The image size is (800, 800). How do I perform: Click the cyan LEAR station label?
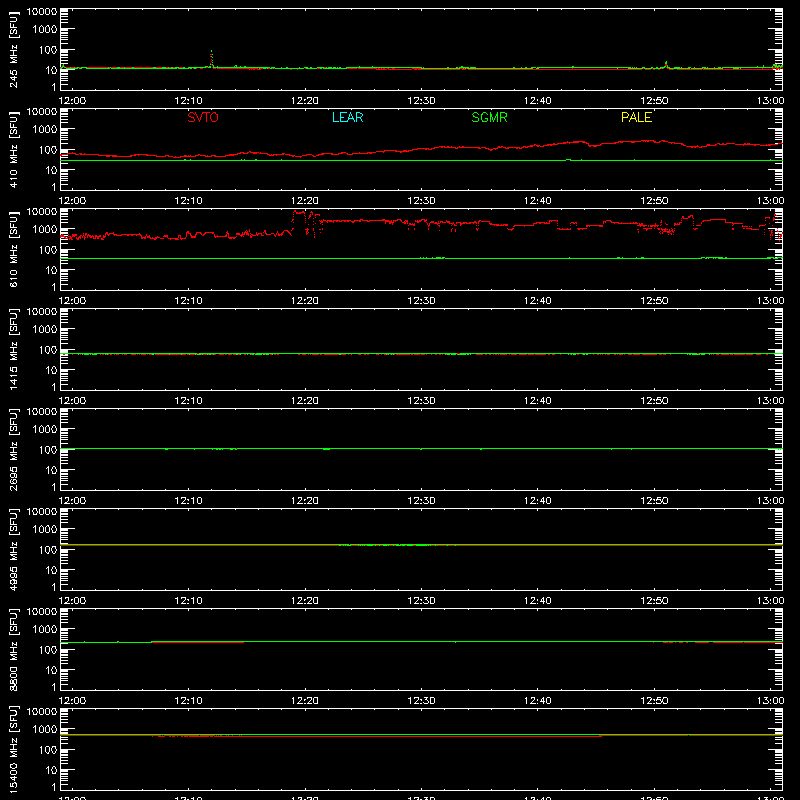pyautogui.click(x=347, y=117)
